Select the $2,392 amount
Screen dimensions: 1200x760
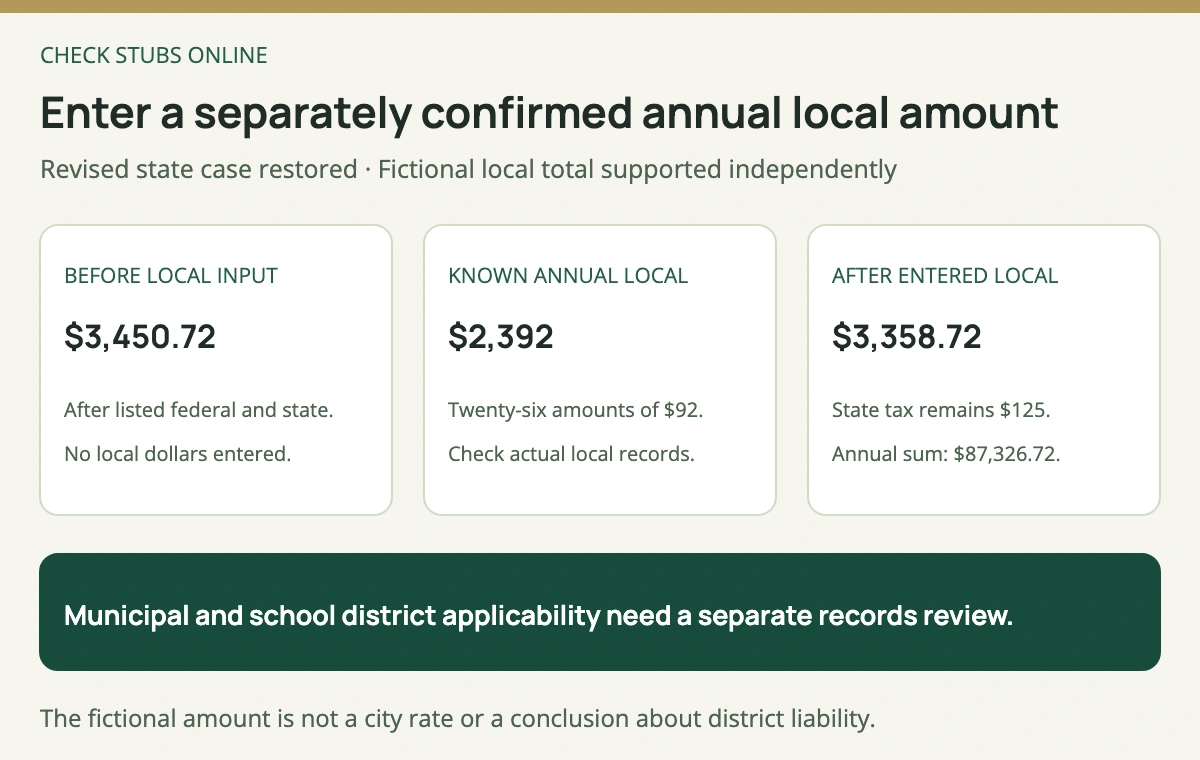coord(501,337)
